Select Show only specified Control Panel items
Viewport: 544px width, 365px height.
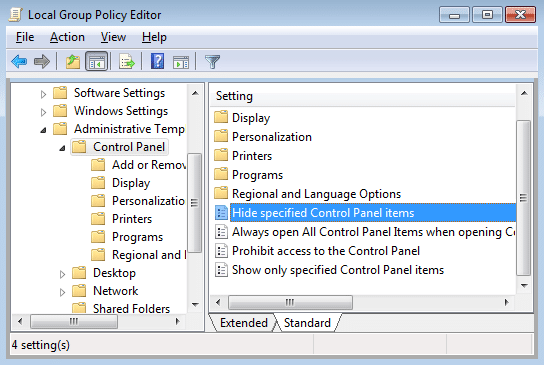click(x=338, y=270)
